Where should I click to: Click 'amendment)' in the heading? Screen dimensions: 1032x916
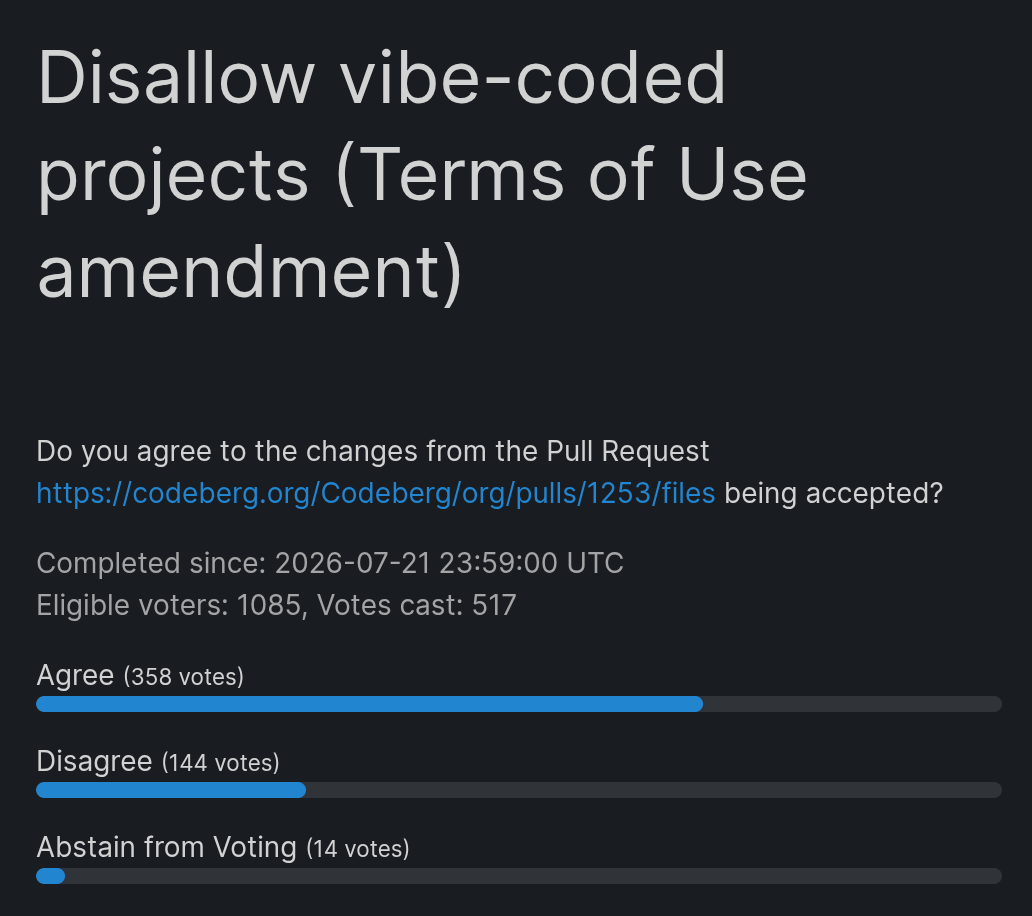click(x=250, y=272)
